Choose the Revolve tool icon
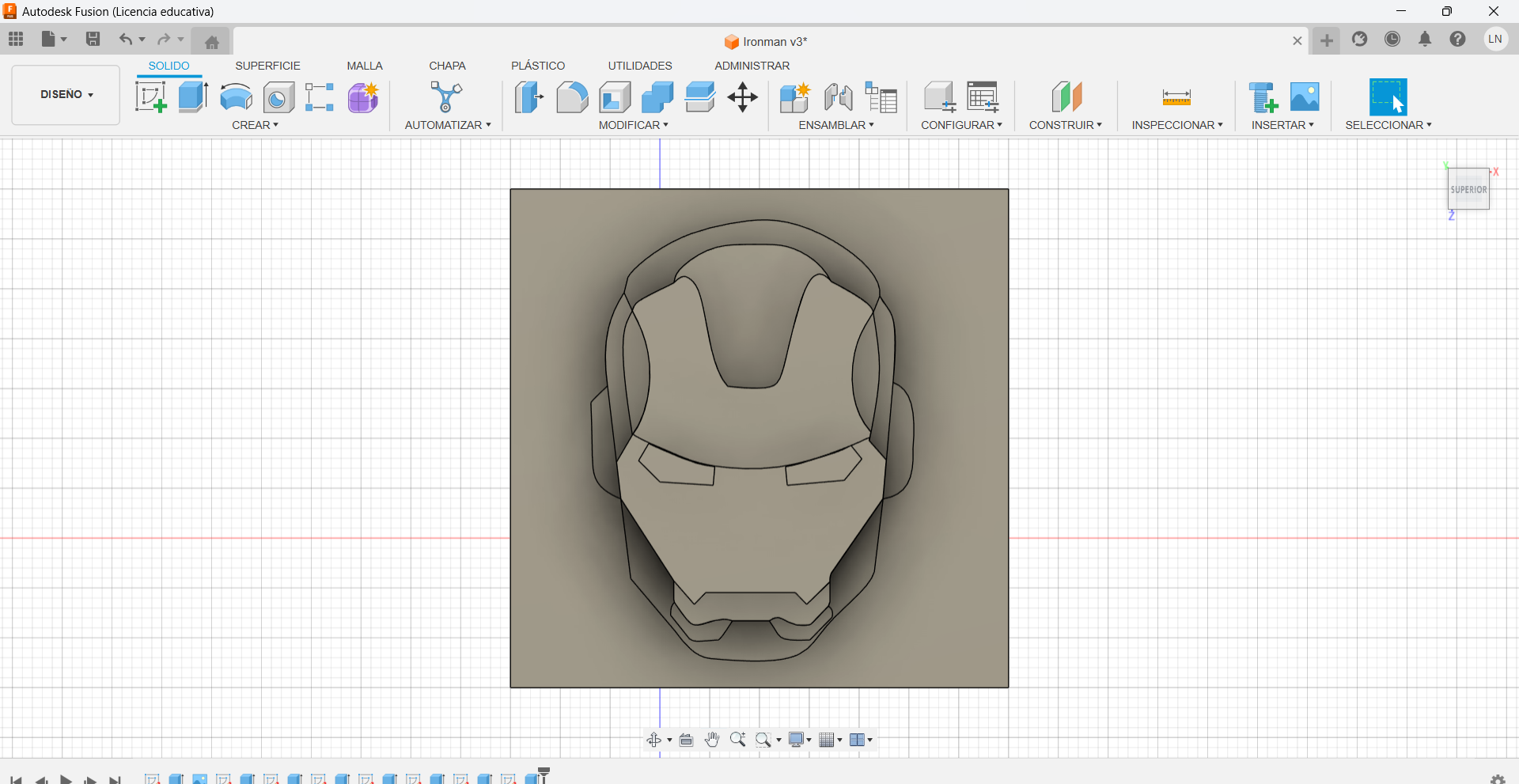This screenshot has width=1519, height=784. click(236, 97)
